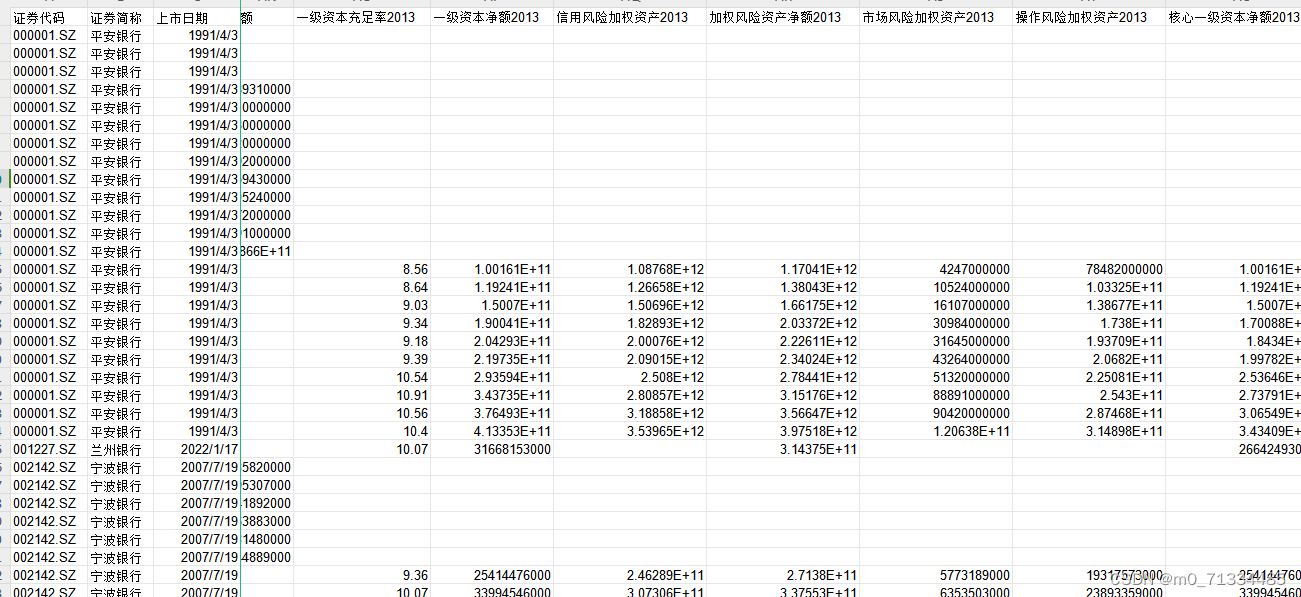Choose operational risk cell 3.14898E+11
Viewport: 1301px width, 597px height.
[1089, 431]
